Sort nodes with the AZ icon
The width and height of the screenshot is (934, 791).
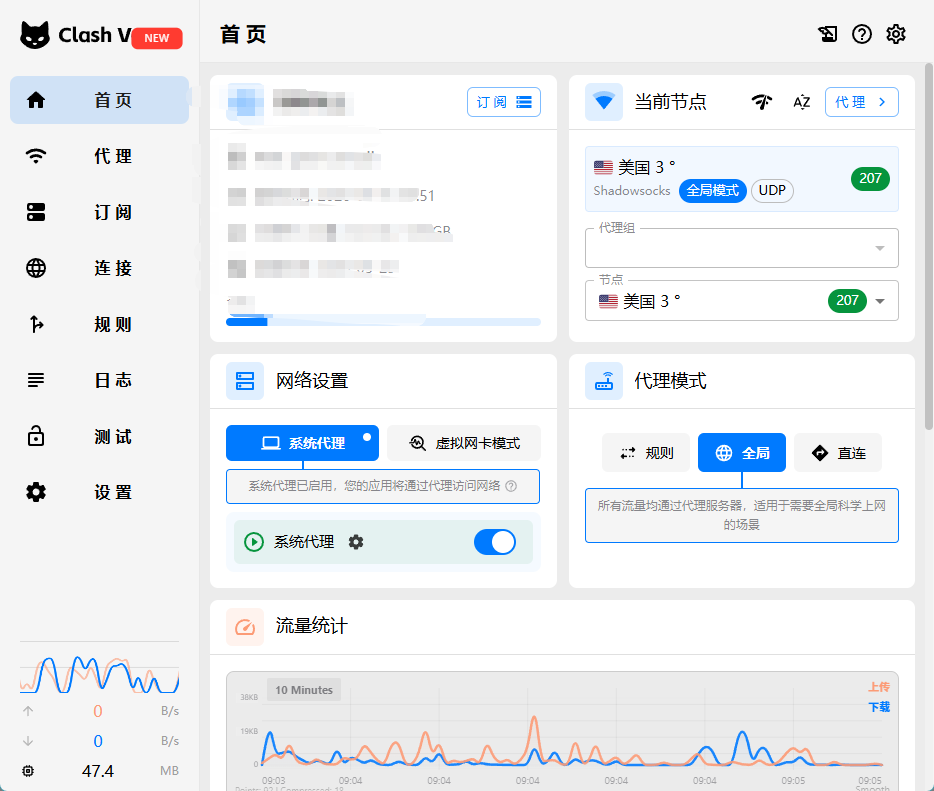pos(802,102)
